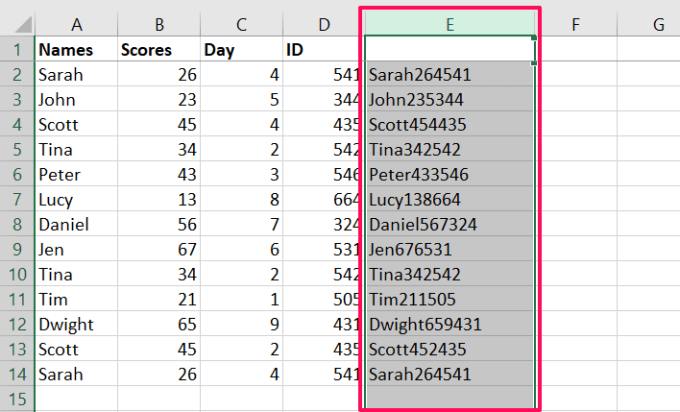This screenshot has height=412, width=680.
Task: Select the Names header cell
Action: (x=76, y=49)
